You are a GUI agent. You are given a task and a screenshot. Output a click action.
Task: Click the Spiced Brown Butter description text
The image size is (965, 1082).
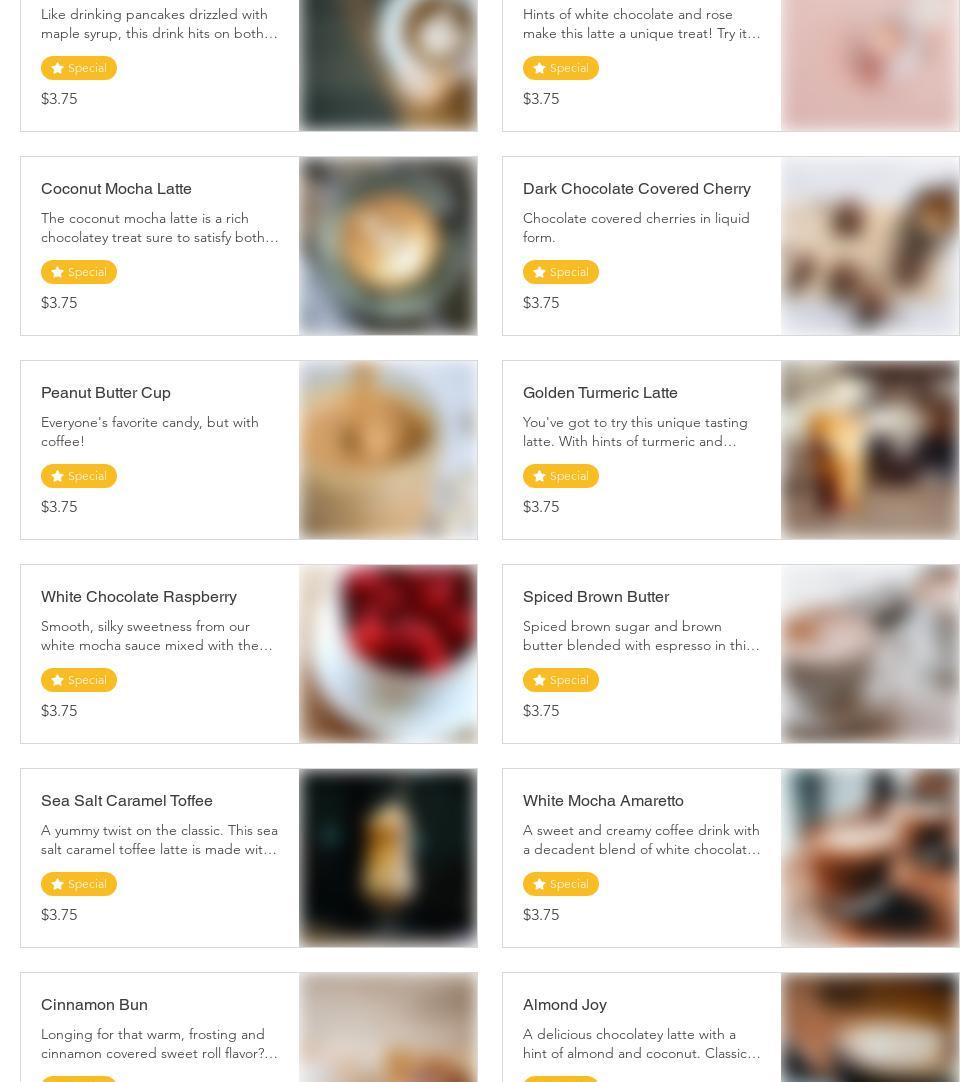point(641,636)
